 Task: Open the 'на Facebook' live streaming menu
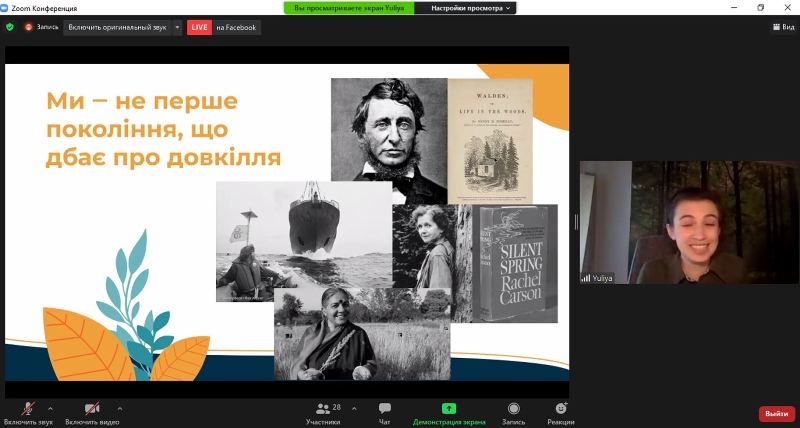coord(236,28)
